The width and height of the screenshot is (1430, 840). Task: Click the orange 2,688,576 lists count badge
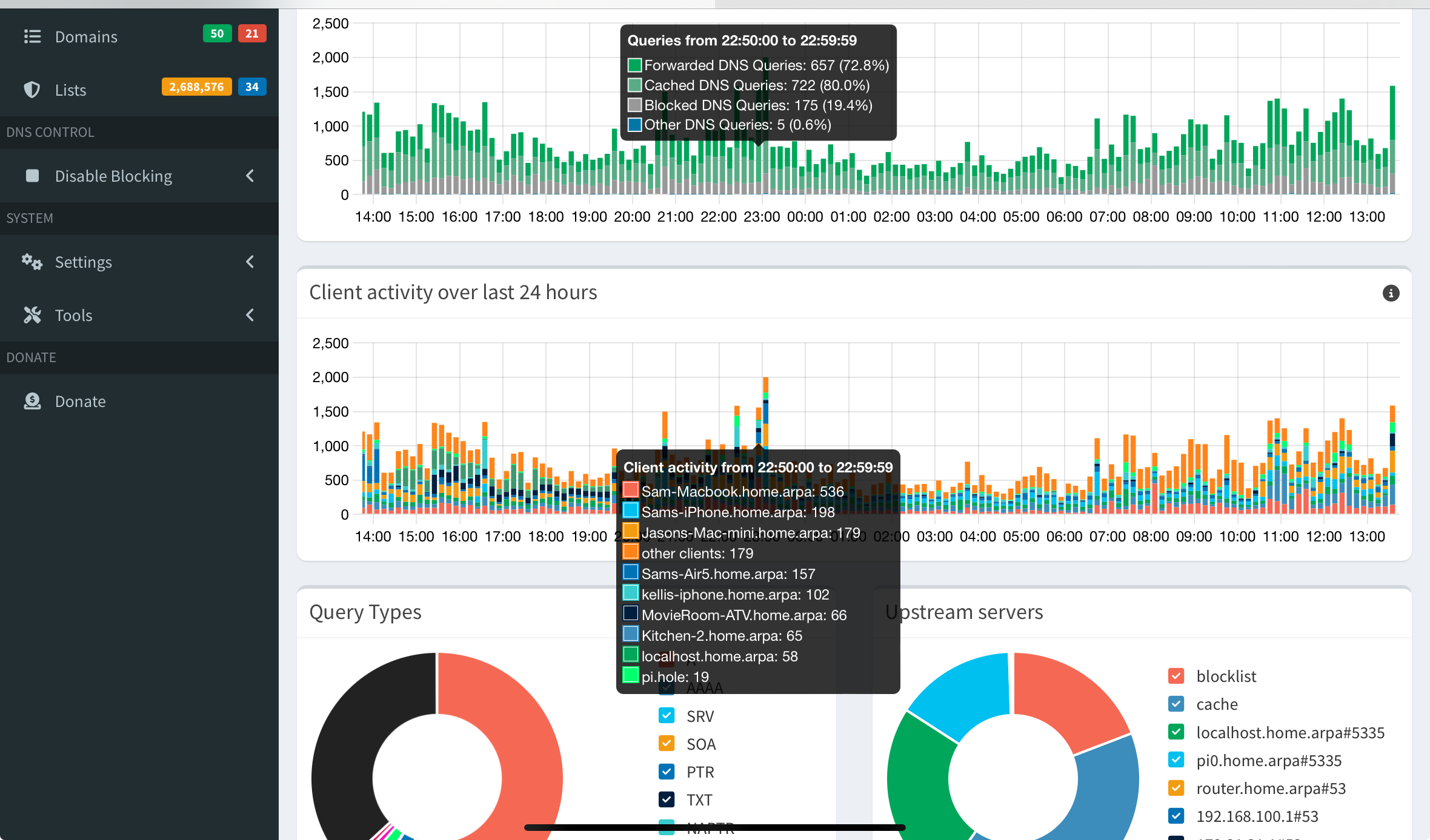(197, 87)
